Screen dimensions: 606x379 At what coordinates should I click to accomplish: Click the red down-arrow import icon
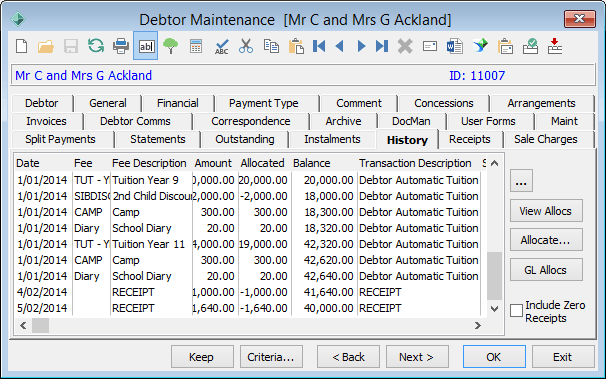[555, 46]
